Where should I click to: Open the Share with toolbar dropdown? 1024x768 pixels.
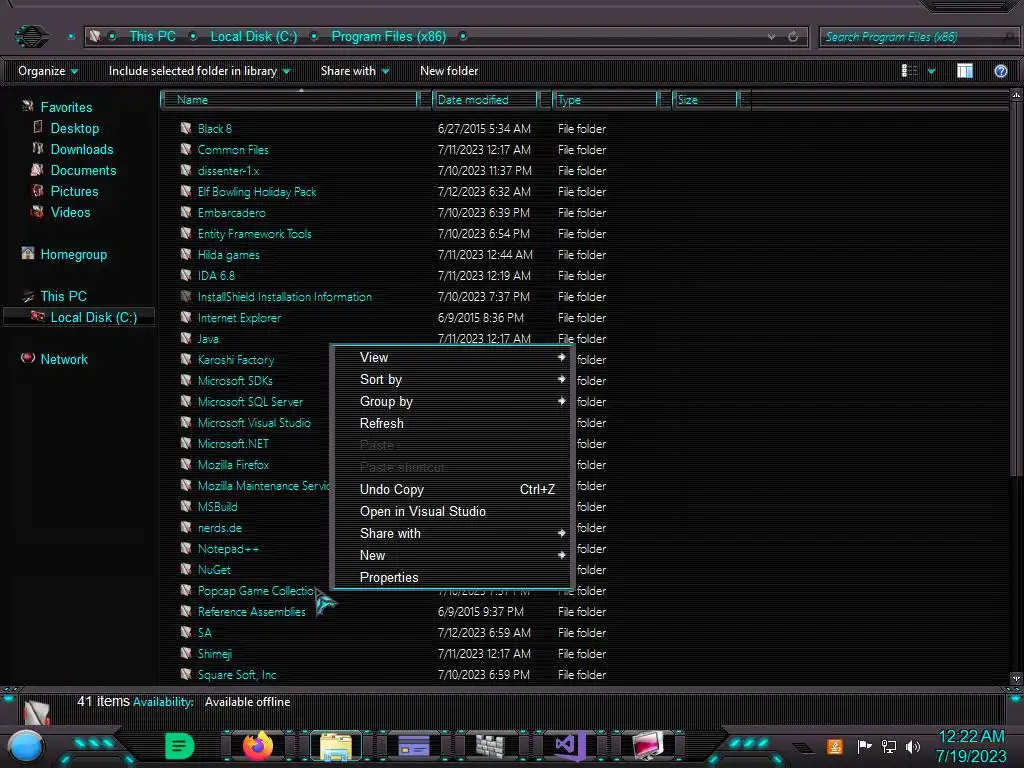point(355,71)
